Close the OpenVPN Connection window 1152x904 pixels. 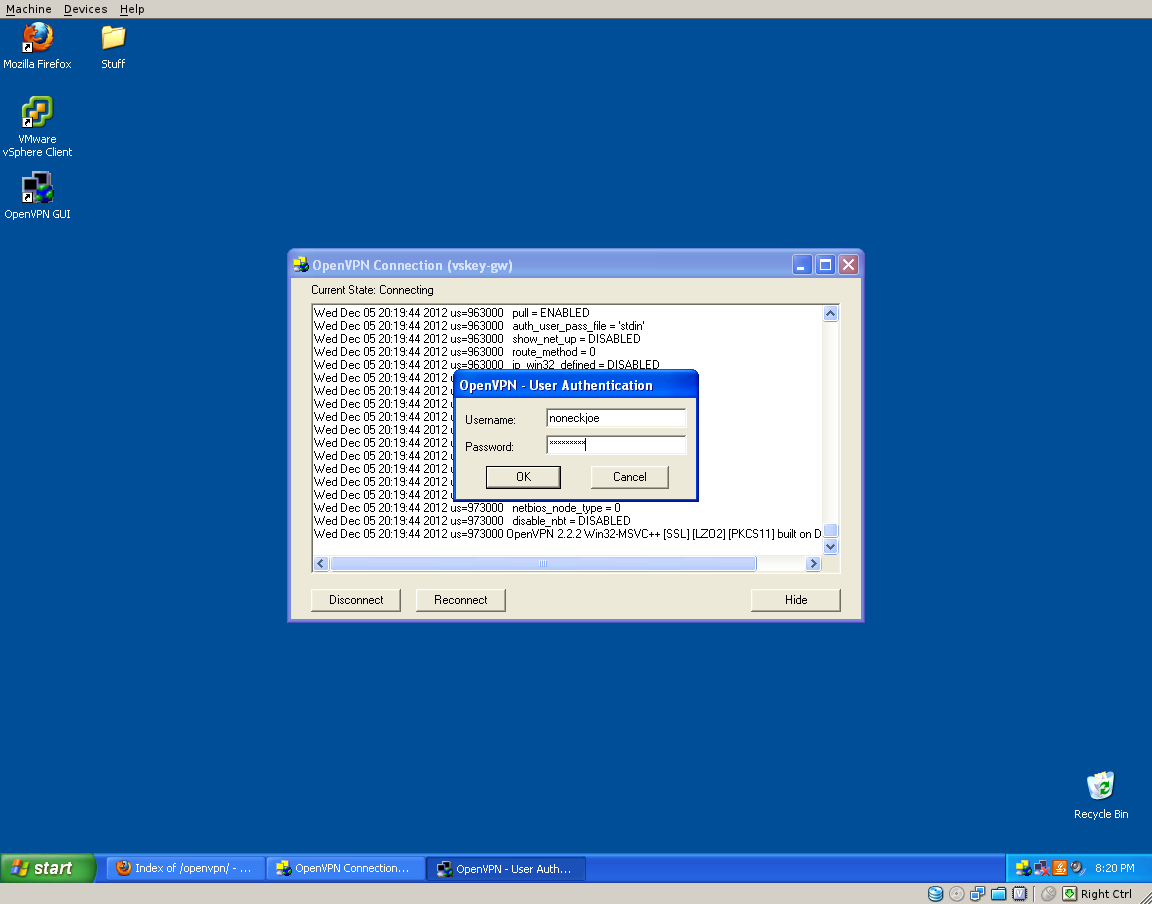tap(849, 265)
